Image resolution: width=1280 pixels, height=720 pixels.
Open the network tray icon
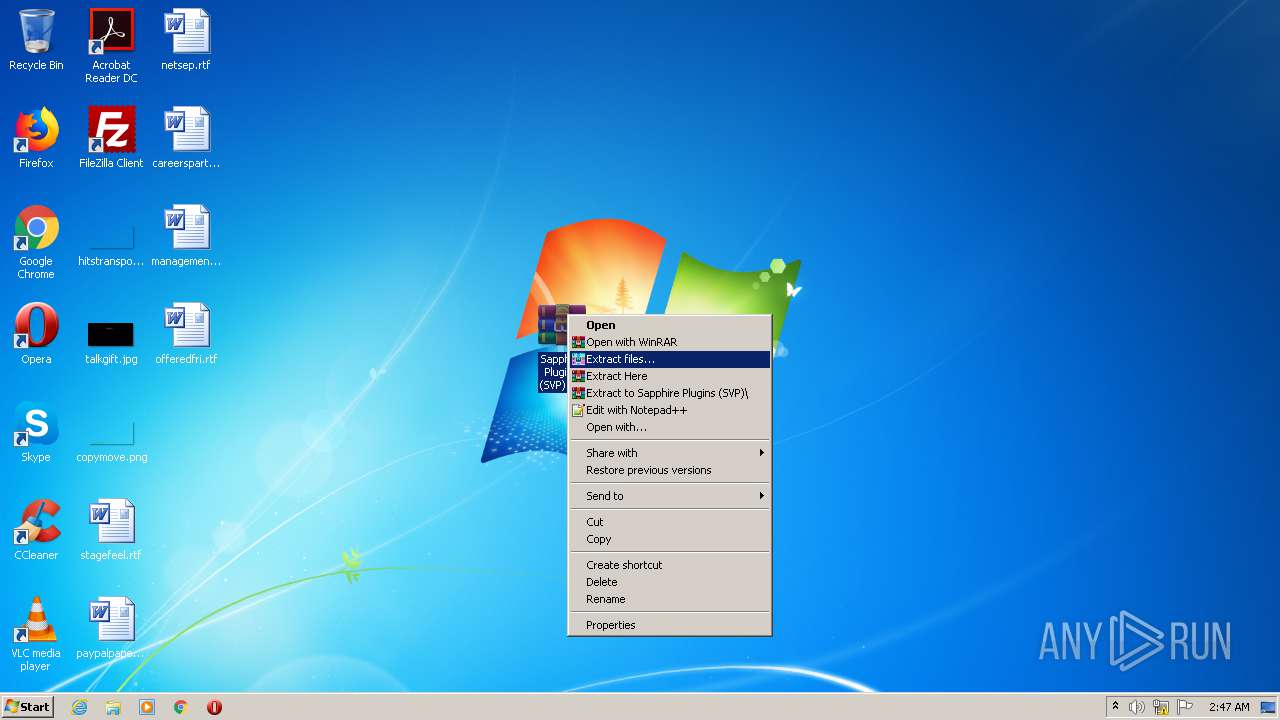(x=1161, y=707)
